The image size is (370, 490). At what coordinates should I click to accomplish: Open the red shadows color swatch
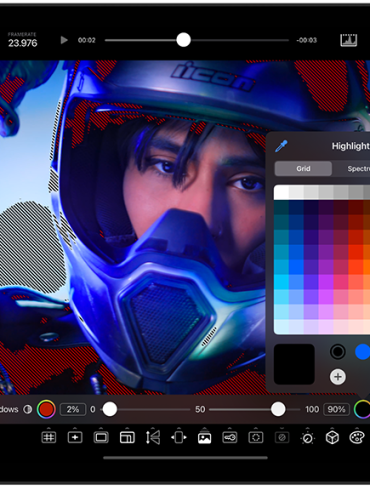[x=46, y=409]
